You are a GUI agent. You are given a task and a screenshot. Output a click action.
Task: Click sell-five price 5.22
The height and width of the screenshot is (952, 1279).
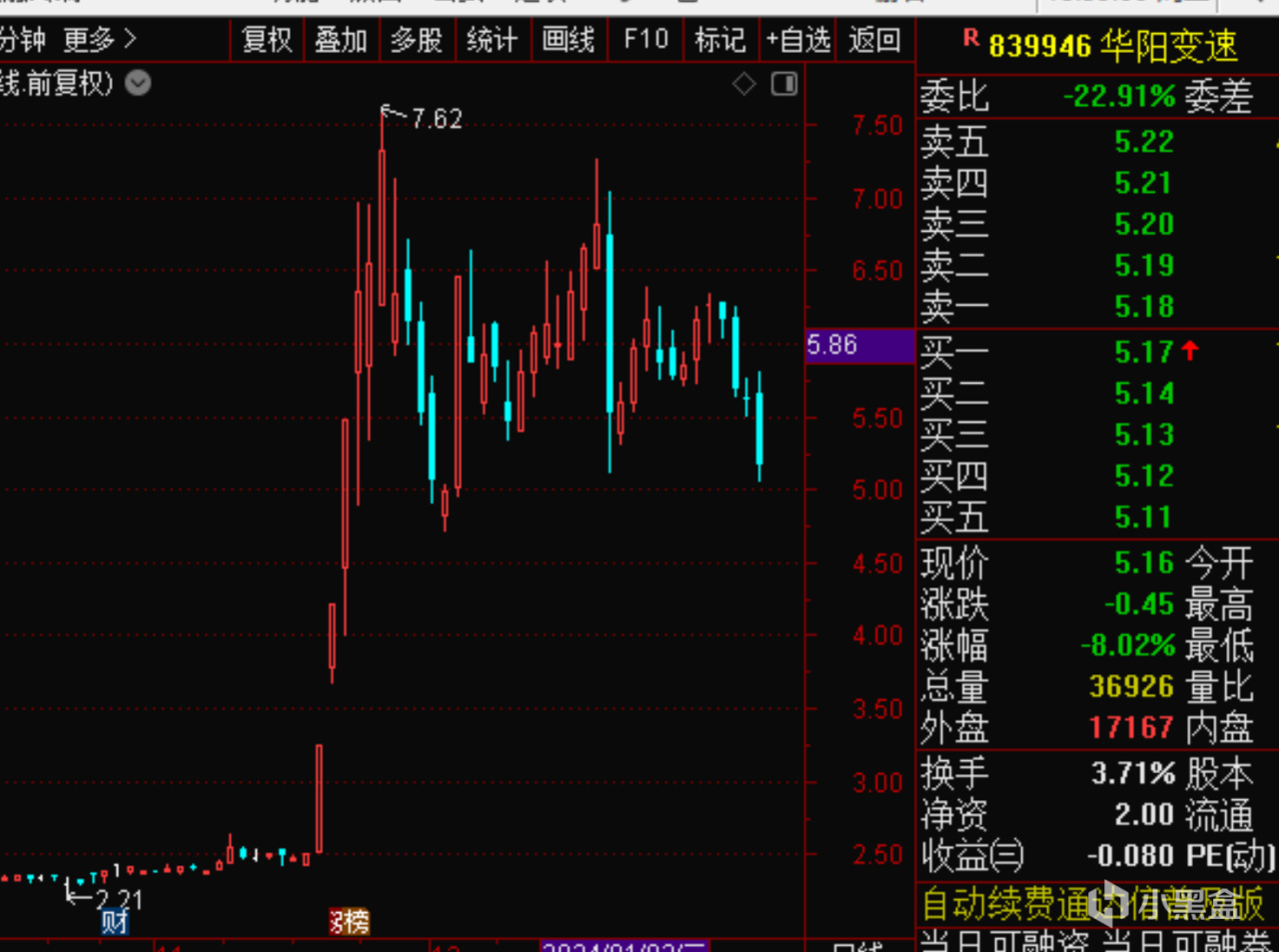tap(1144, 142)
